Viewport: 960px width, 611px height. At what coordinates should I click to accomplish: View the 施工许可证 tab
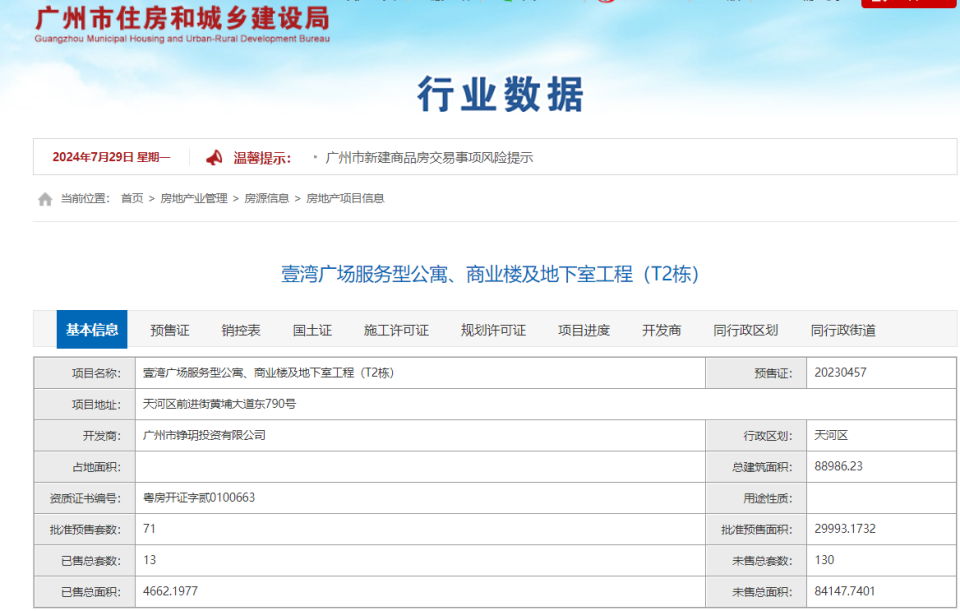[395, 329]
